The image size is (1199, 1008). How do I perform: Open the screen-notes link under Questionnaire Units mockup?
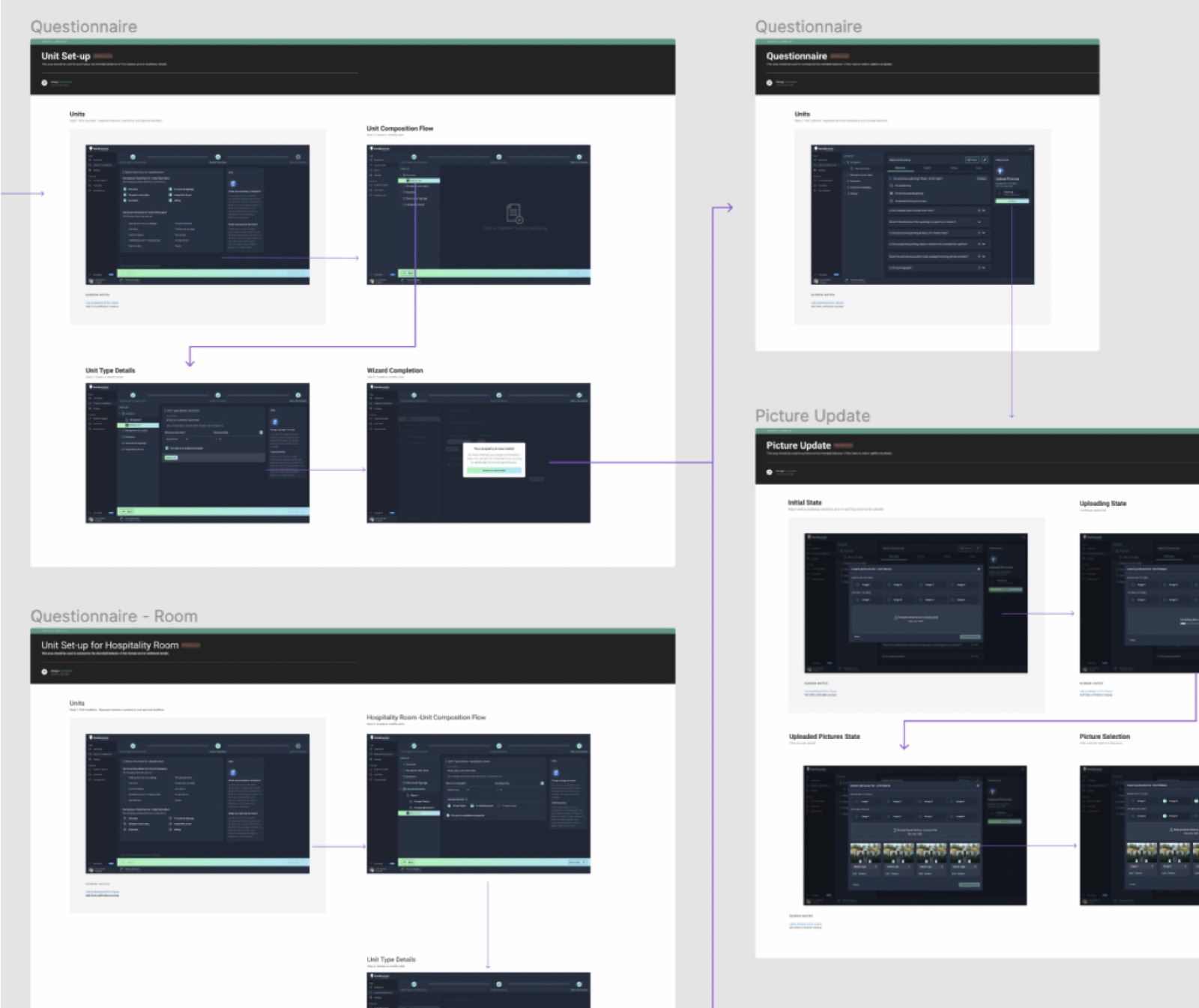click(x=827, y=303)
